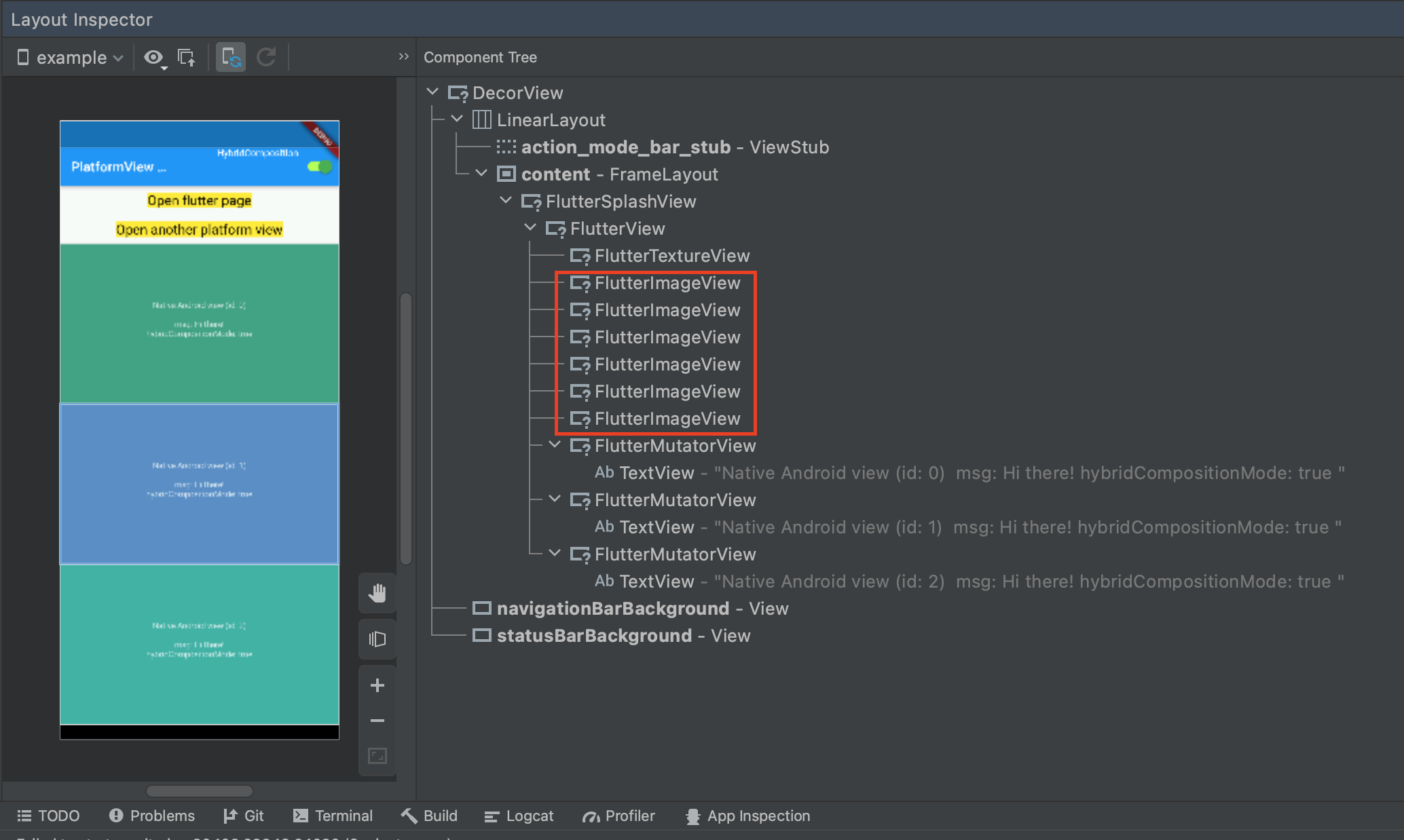Image resolution: width=1404 pixels, height=840 pixels.
Task: Click the Open another platform view button
Action: [x=199, y=229]
